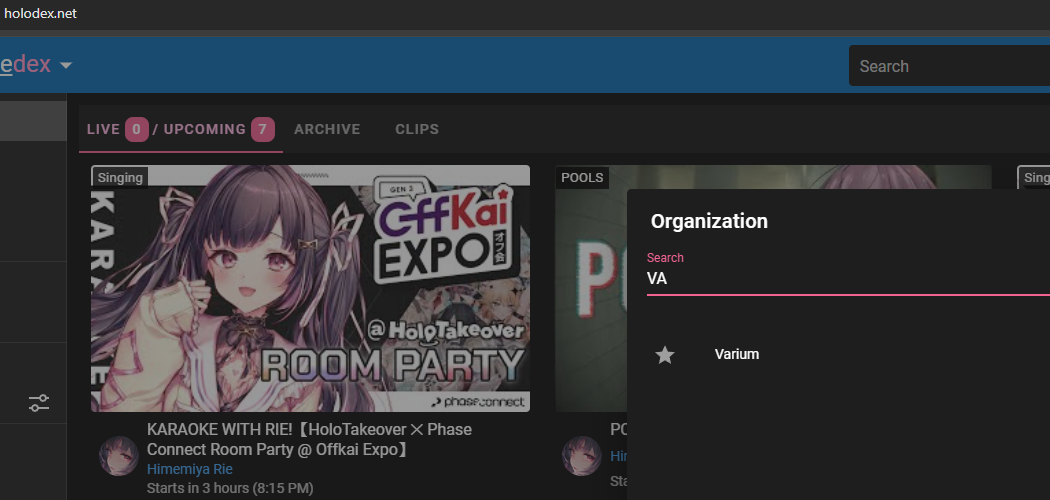The image size is (1050, 500).
Task: Click the Starts in 3 hours (8:15 PM) text
Action: (x=230, y=488)
